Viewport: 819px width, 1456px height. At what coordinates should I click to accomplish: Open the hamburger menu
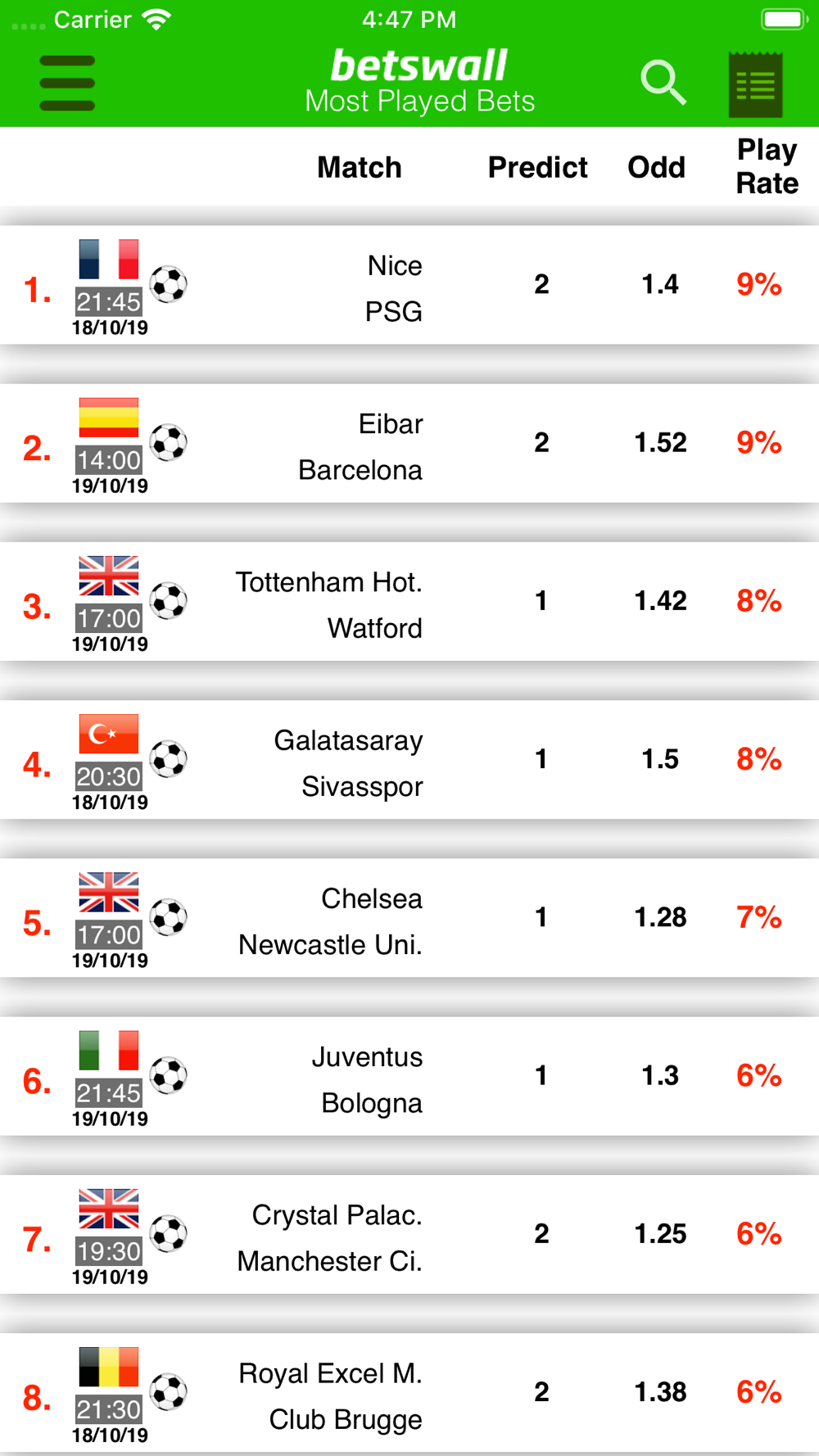[67, 83]
